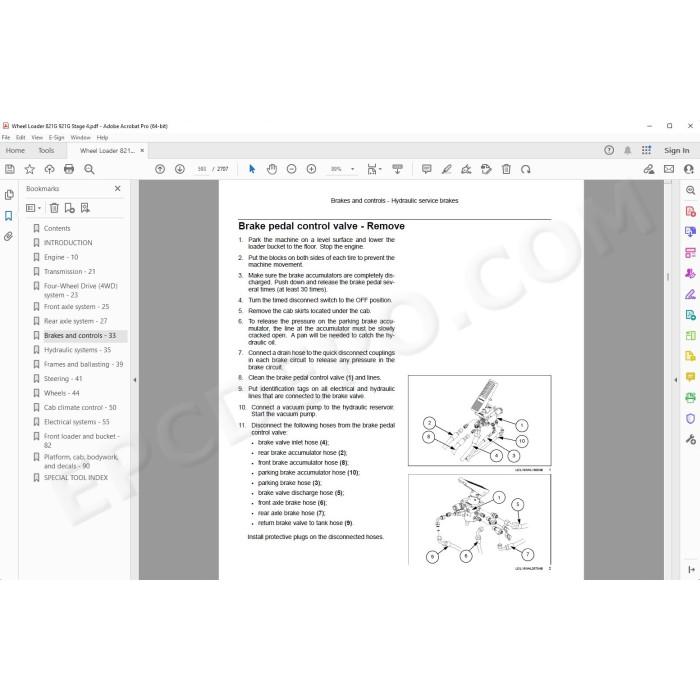
Task: Click the upload to cloud icon
Action: 49,169
